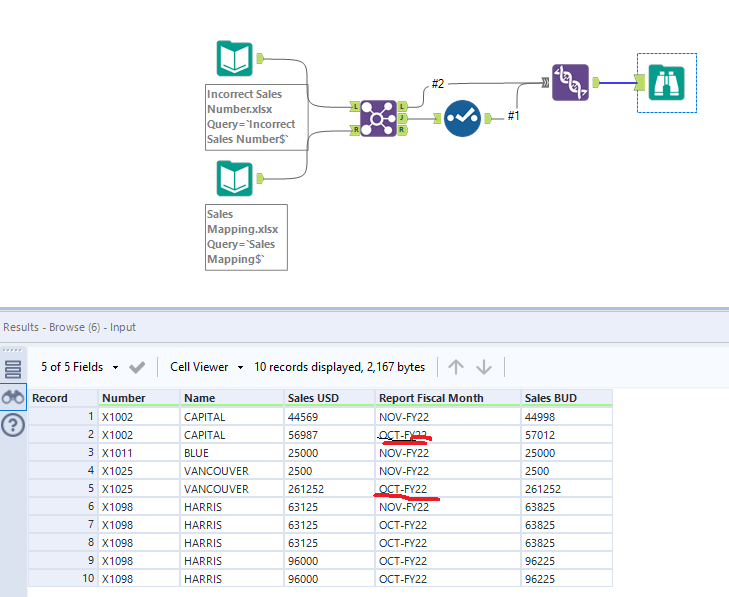
Task: Go to previous record with up arrow
Action: pyautogui.click(x=456, y=367)
